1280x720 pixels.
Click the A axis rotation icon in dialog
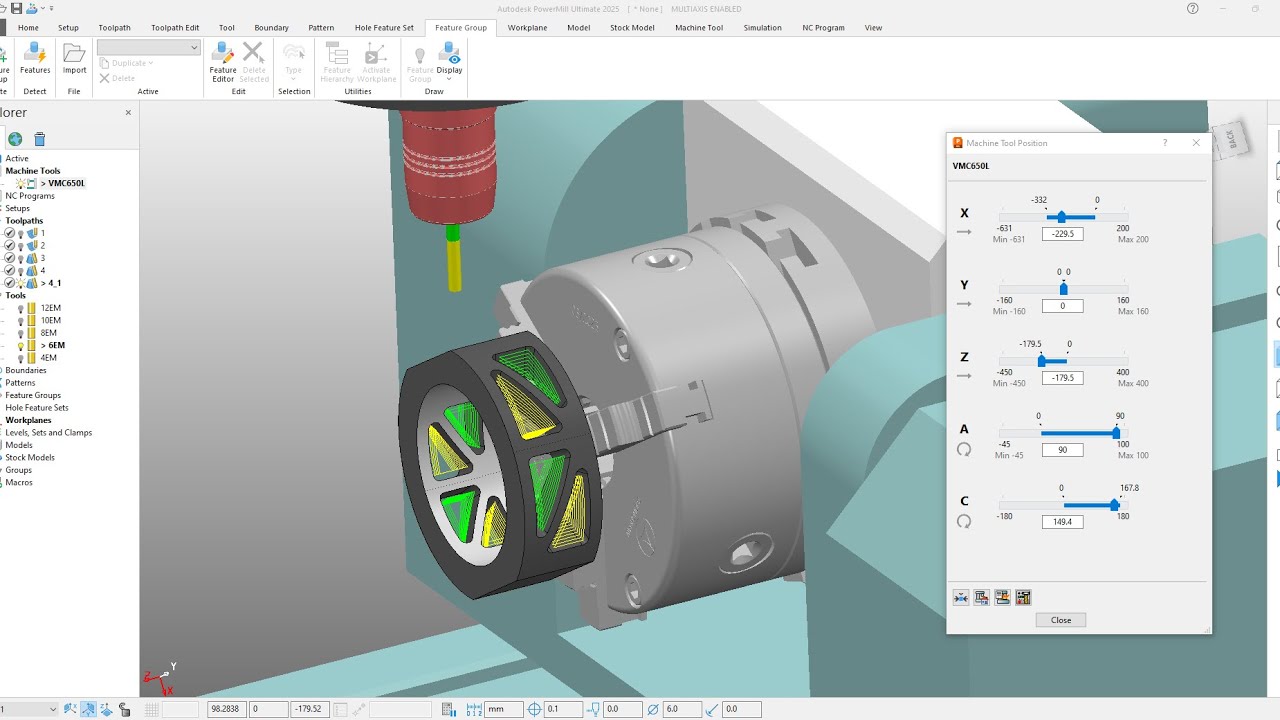coord(964,450)
